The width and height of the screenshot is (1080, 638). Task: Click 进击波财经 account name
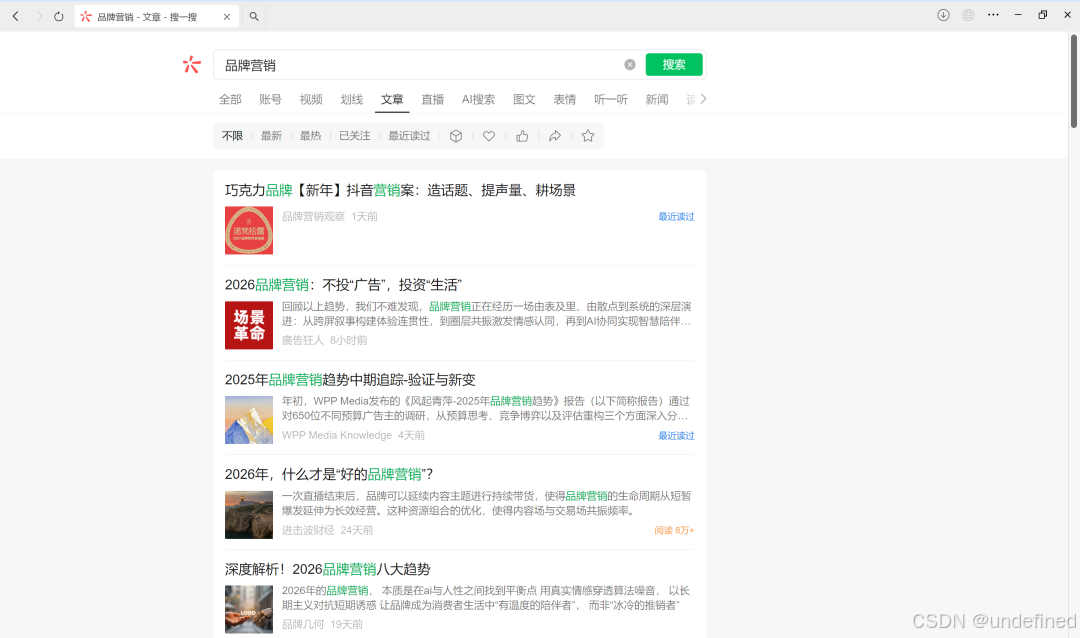tap(308, 530)
